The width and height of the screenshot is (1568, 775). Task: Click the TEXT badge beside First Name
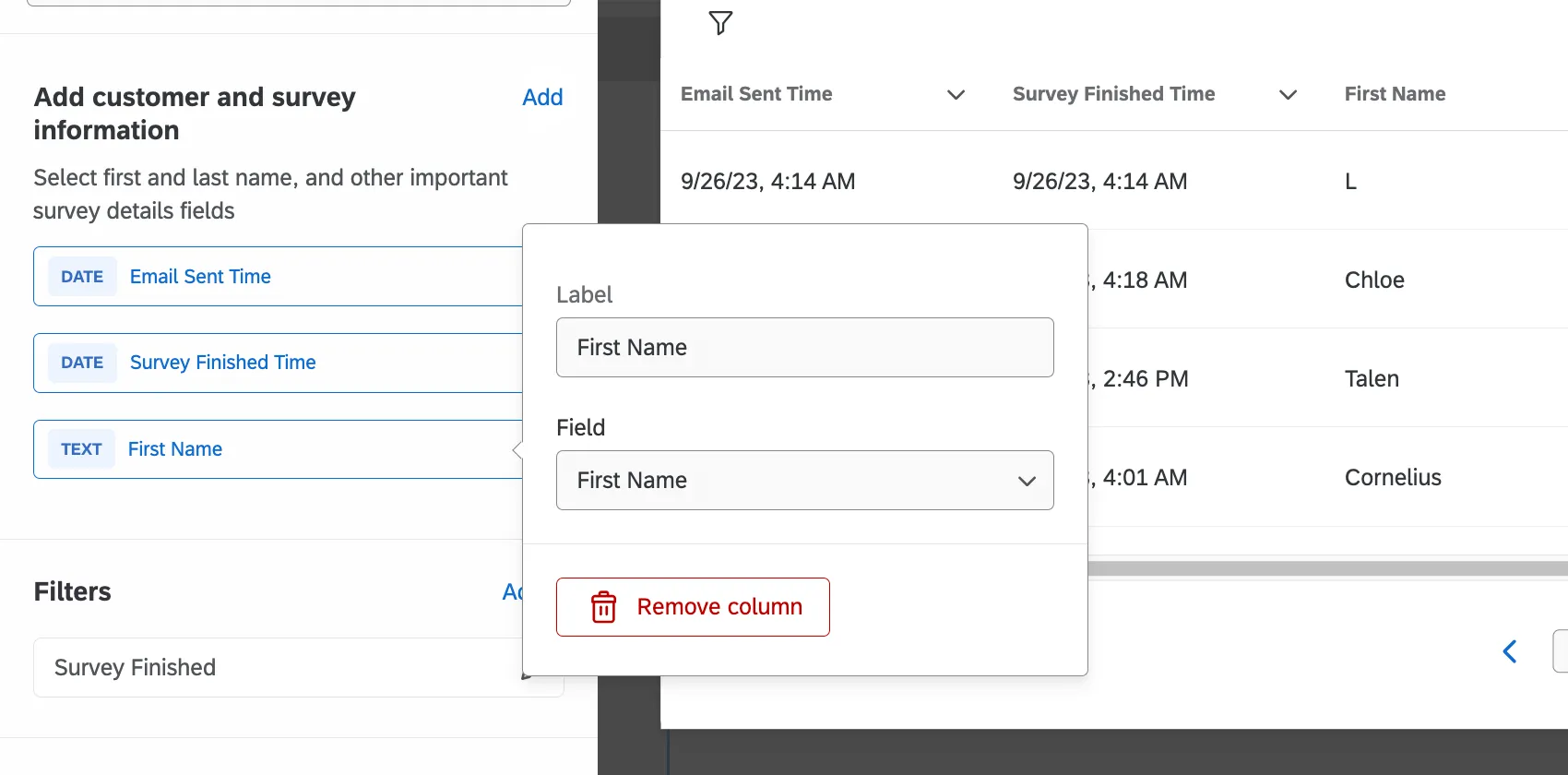click(x=81, y=449)
